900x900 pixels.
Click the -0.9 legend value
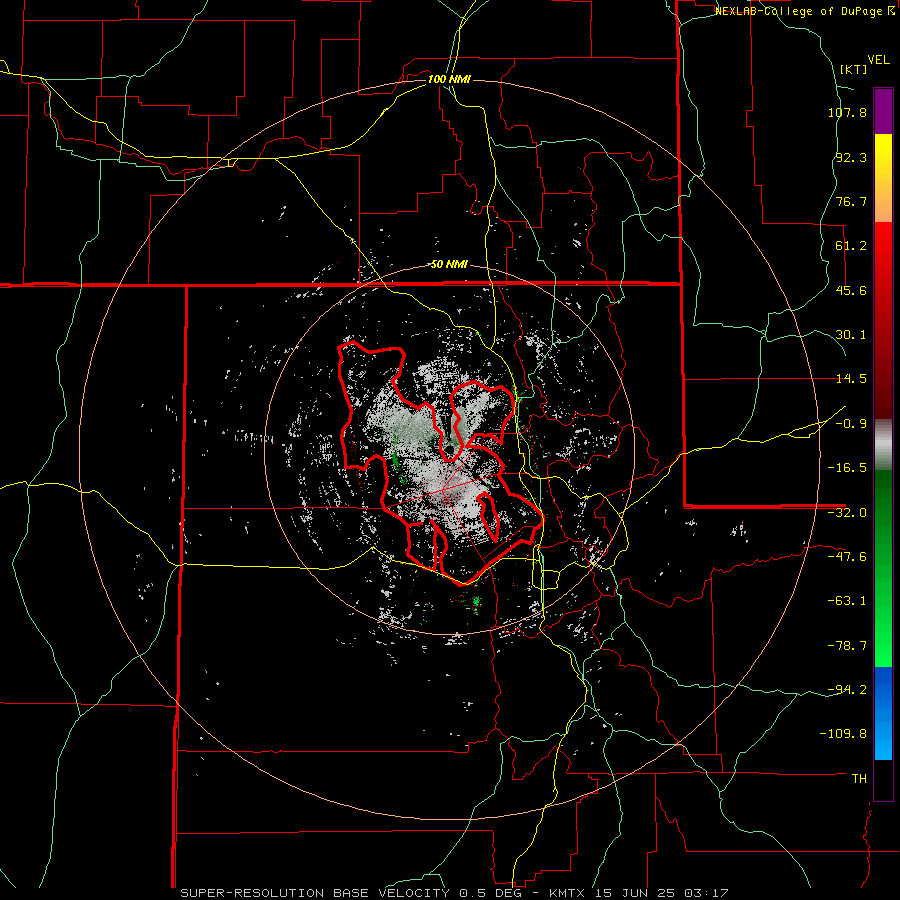click(x=851, y=424)
